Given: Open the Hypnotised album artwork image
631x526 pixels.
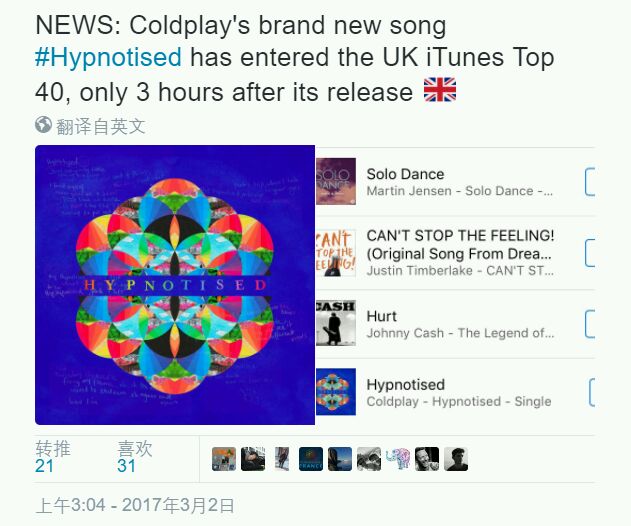Looking at the screenshot, I should pos(175,285).
